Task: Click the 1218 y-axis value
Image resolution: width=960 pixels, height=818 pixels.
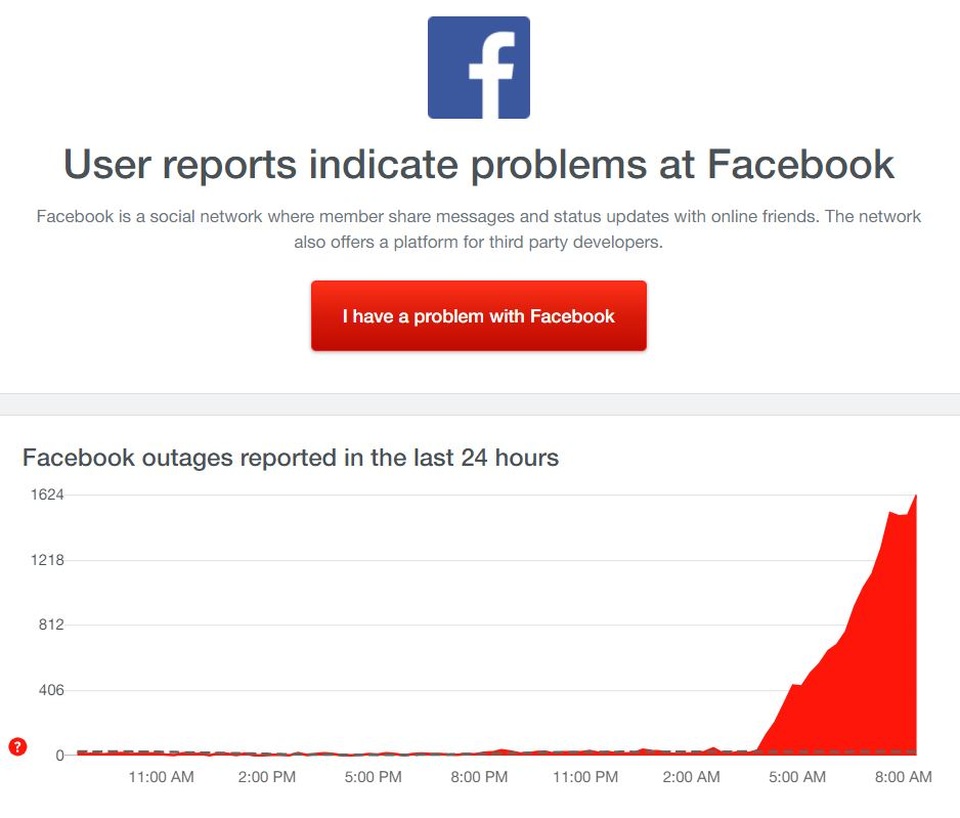Action: tap(47, 560)
